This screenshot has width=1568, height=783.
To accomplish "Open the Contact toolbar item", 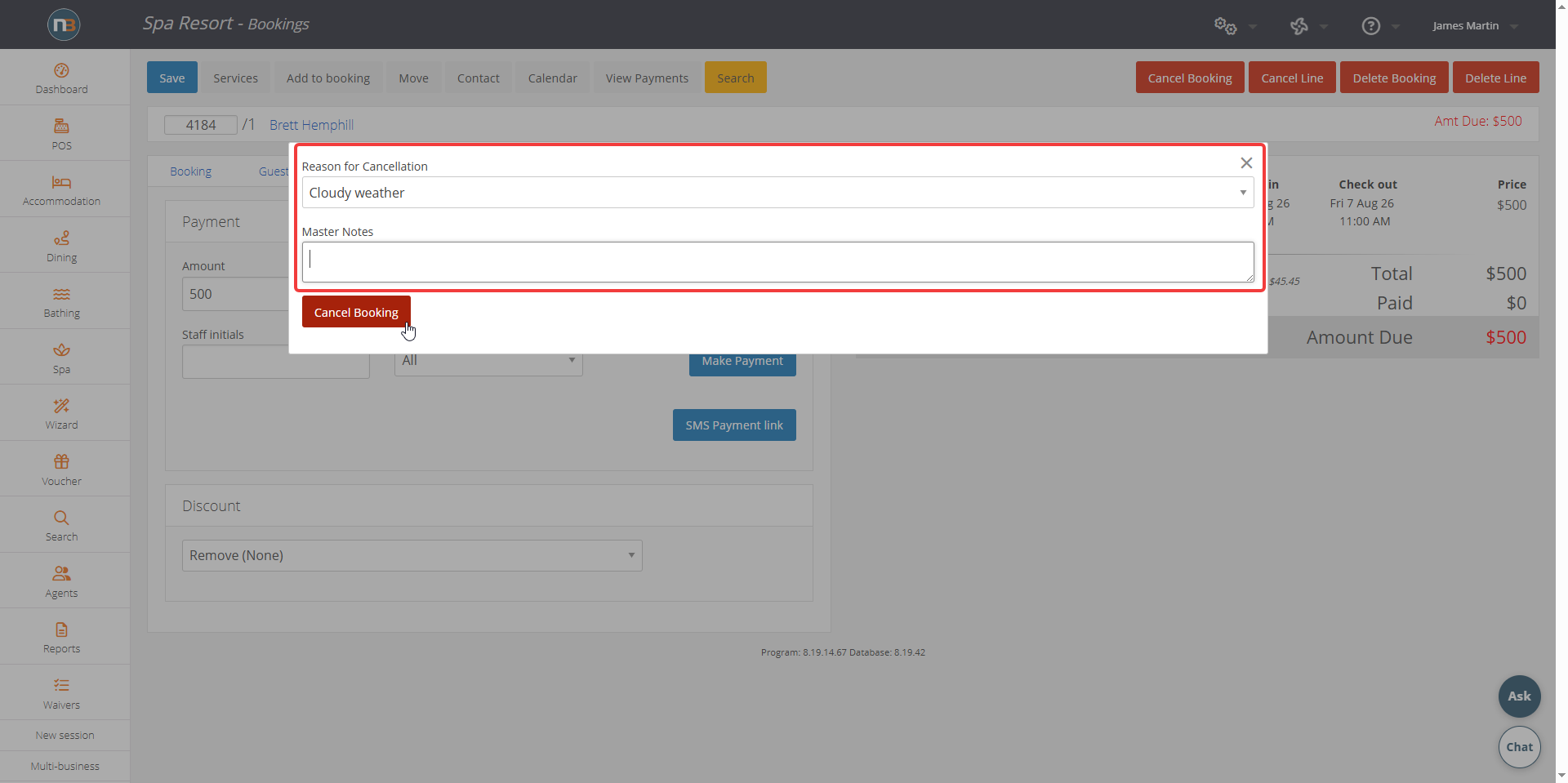I will tap(478, 78).
